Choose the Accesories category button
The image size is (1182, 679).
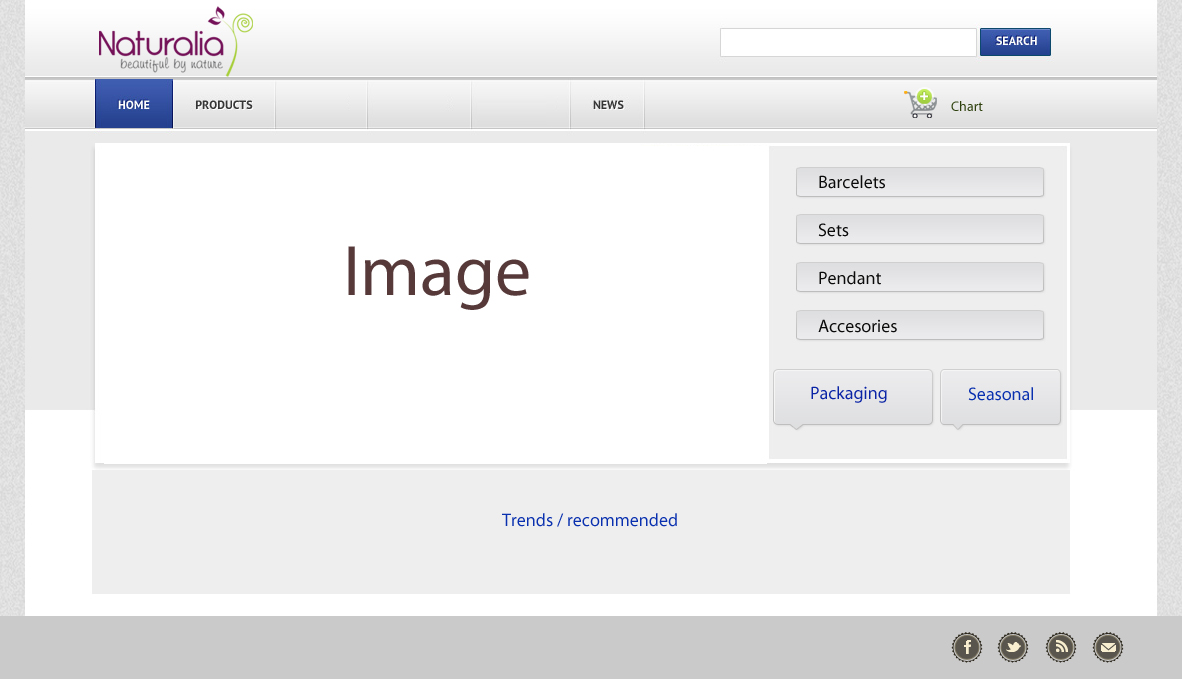[920, 326]
